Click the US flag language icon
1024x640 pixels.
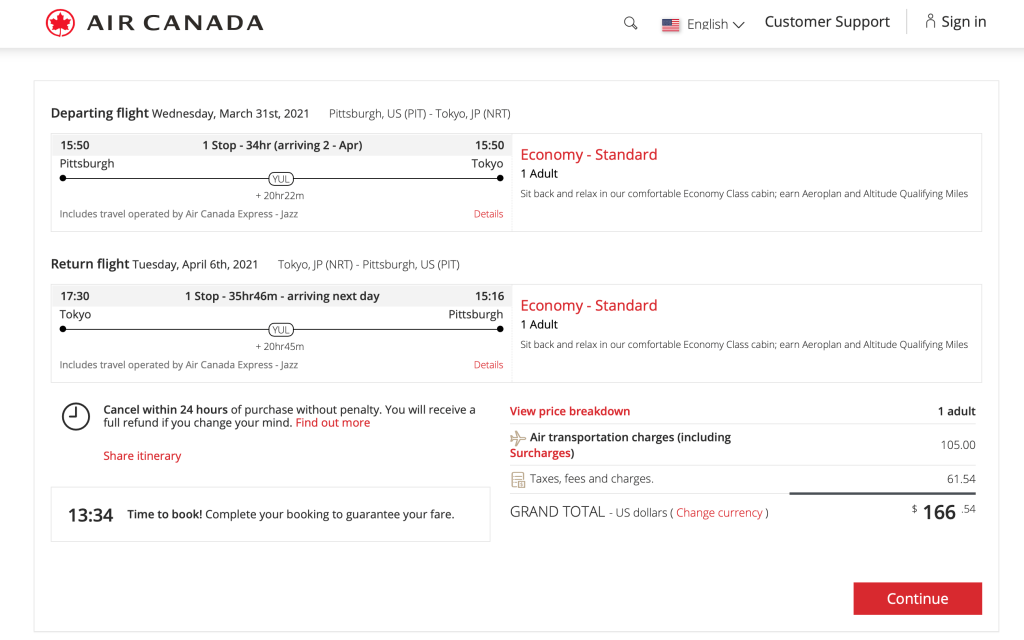coord(670,25)
